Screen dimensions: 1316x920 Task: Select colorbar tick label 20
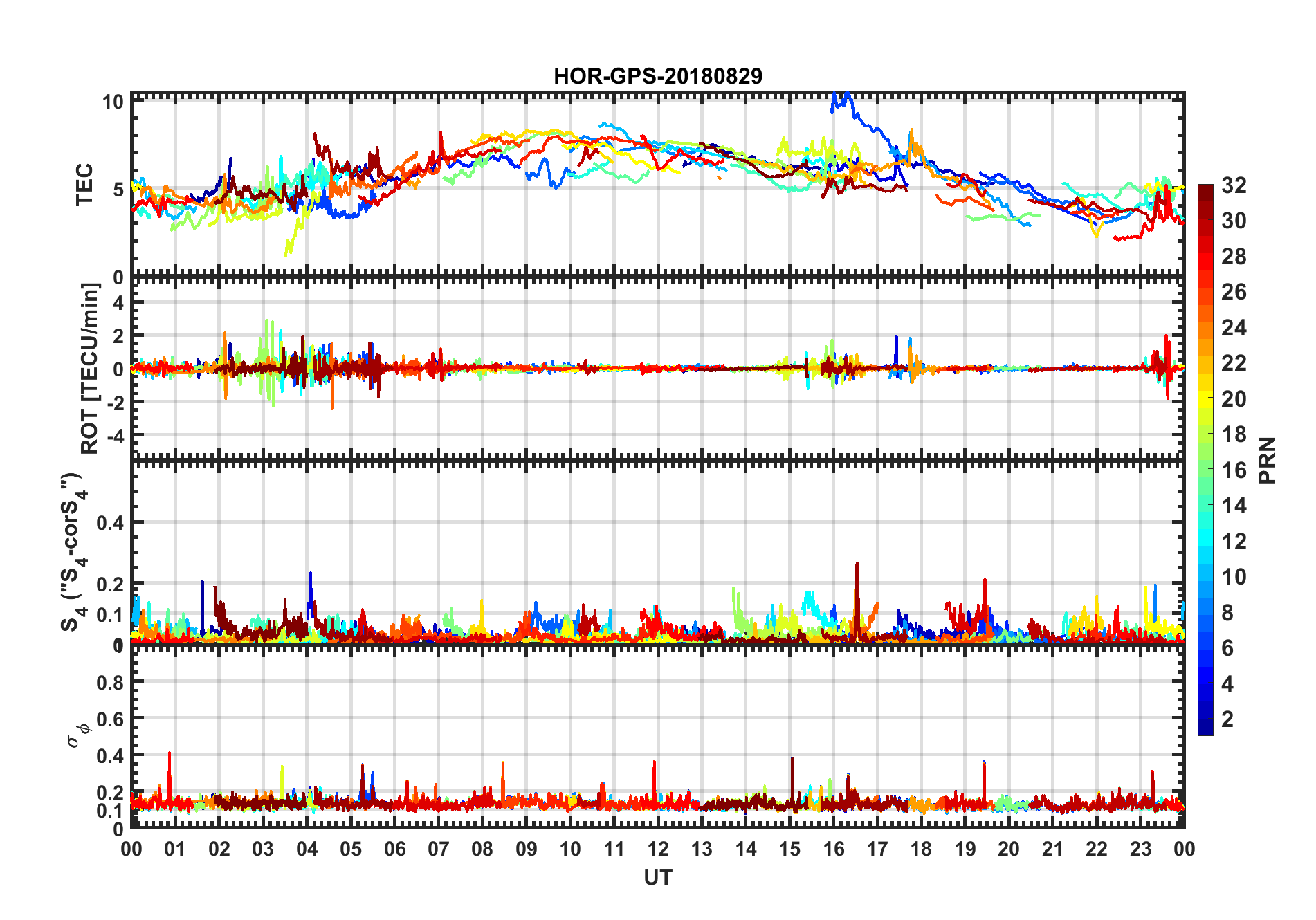tap(1234, 399)
